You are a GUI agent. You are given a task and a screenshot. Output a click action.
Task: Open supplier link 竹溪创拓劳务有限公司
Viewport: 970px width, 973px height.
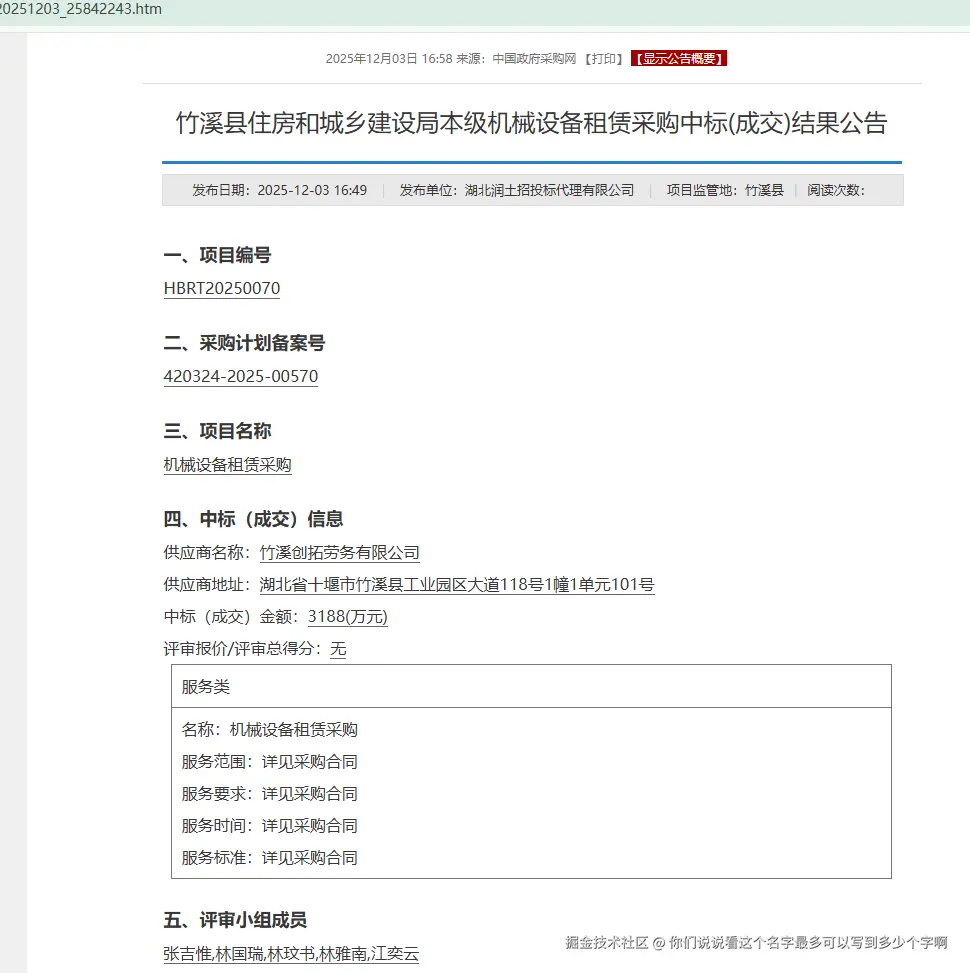(340, 553)
